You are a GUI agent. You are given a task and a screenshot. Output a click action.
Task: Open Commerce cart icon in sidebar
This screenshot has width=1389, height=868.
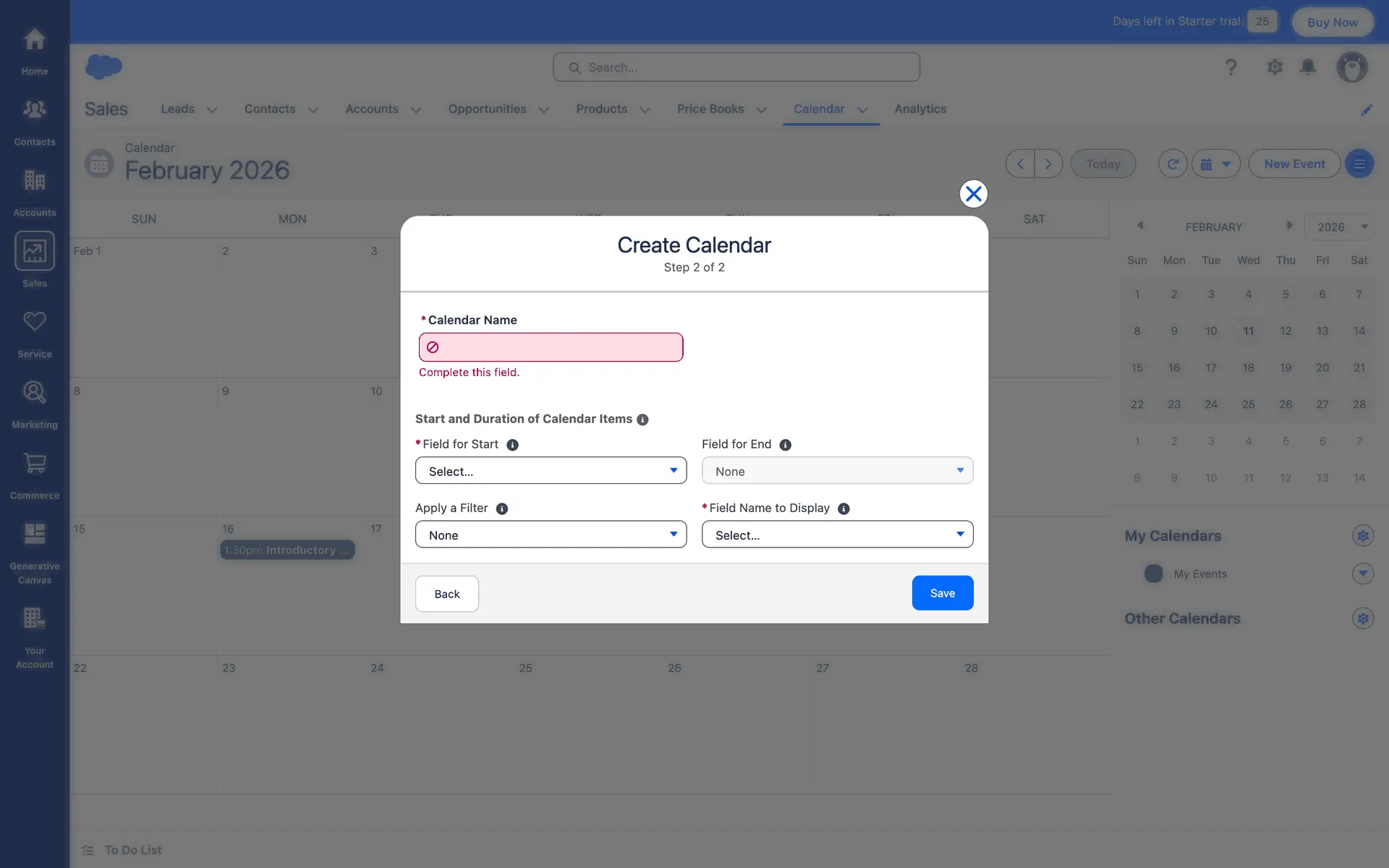coord(34,464)
